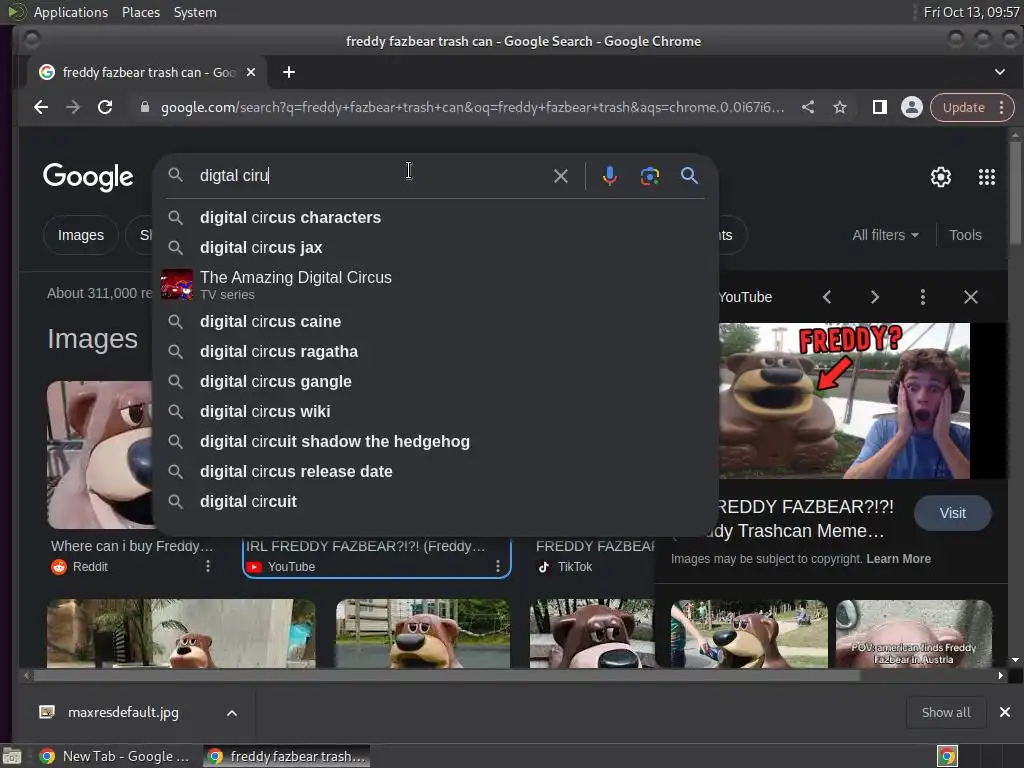Open preview panel three-dot menu
This screenshot has height=768, width=1024.
pos(922,298)
